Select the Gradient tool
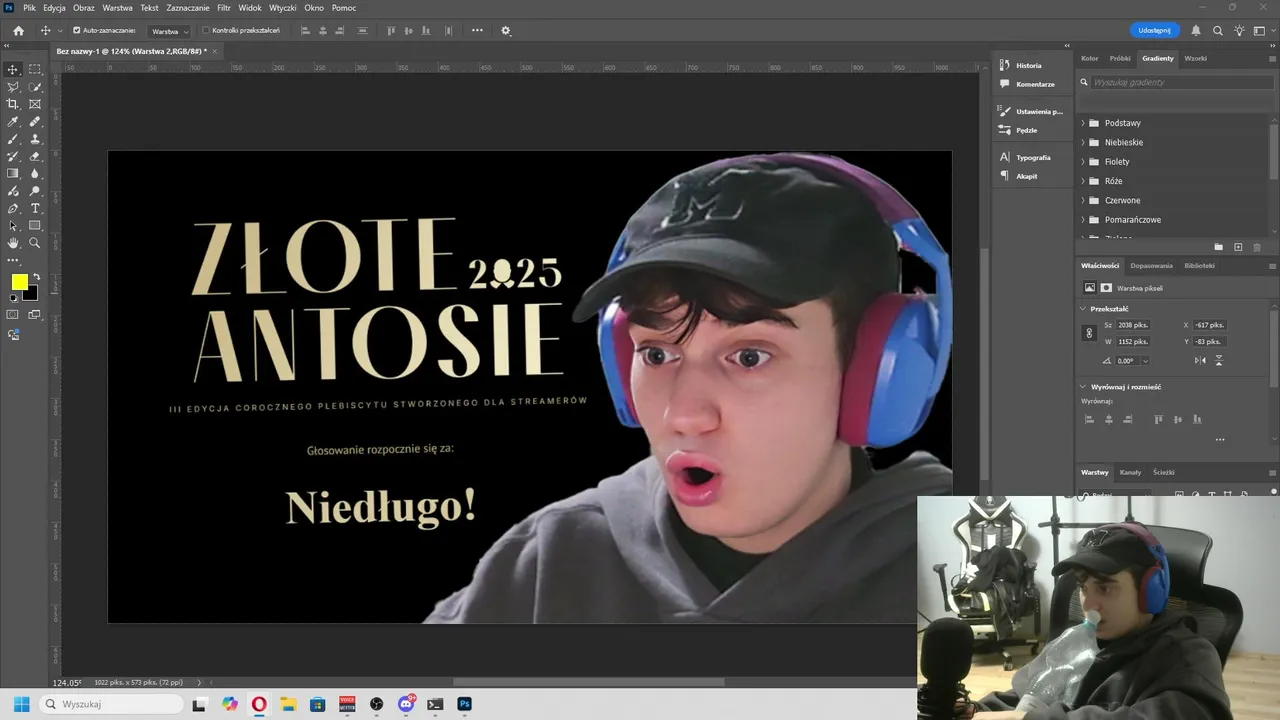Image resolution: width=1280 pixels, height=720 pixels. pyautogui.click(x=13, y=173)
